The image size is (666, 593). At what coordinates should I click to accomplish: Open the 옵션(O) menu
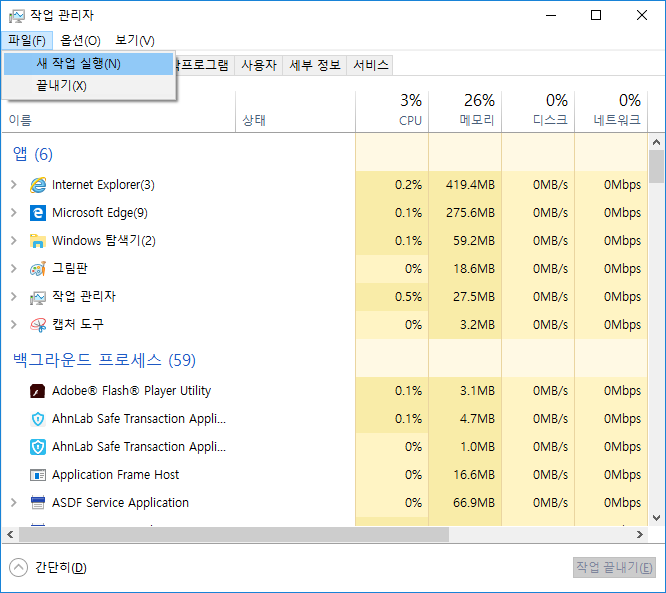point(80,41)
